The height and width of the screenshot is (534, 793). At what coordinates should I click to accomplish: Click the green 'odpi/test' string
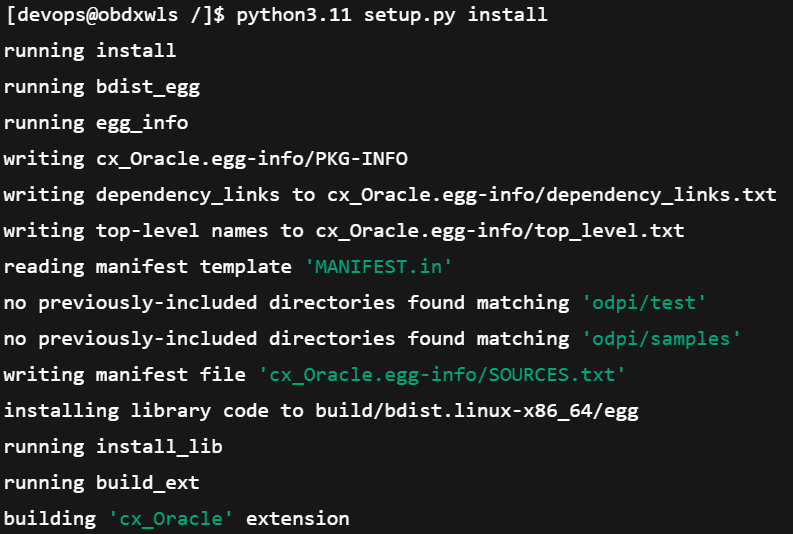point(643,302)
